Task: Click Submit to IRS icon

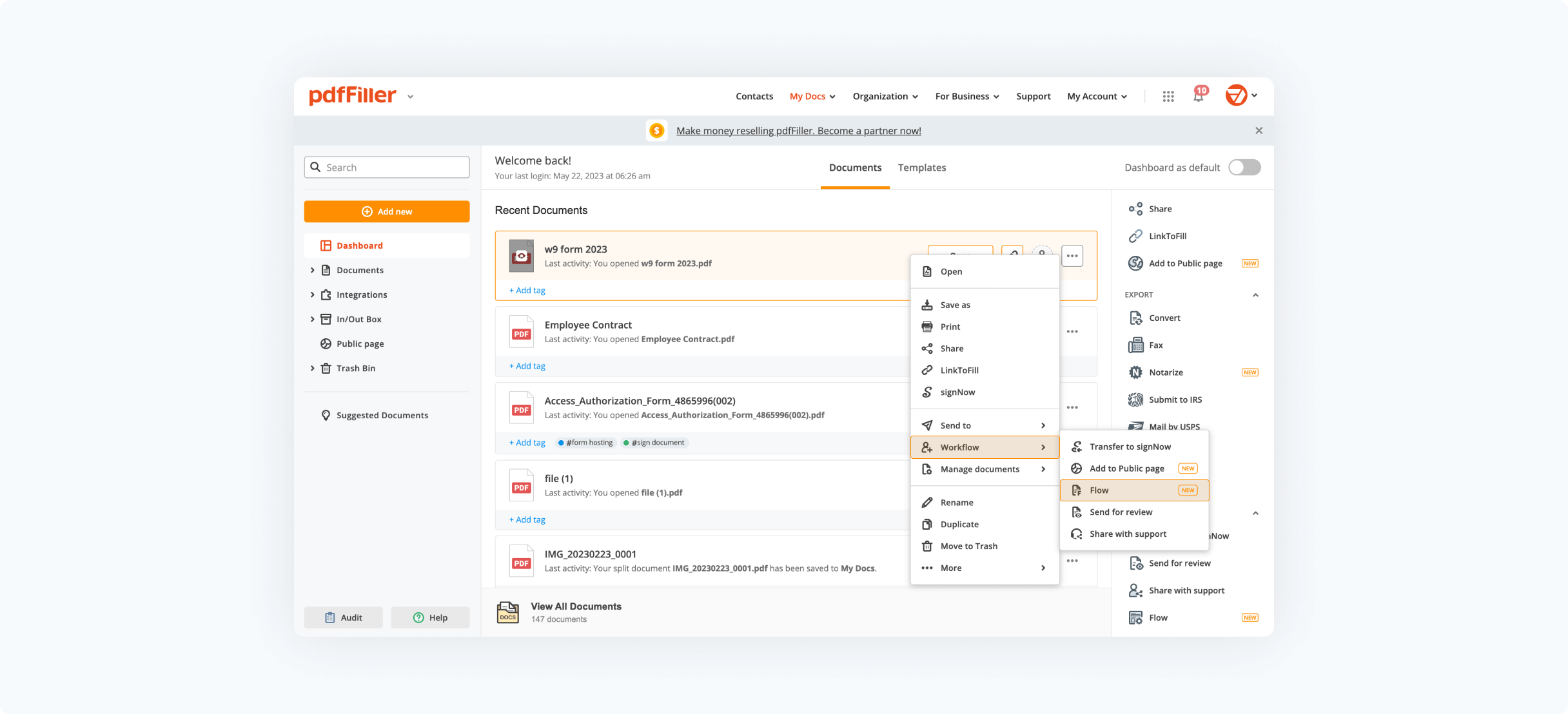Action: coord(1135,400)
